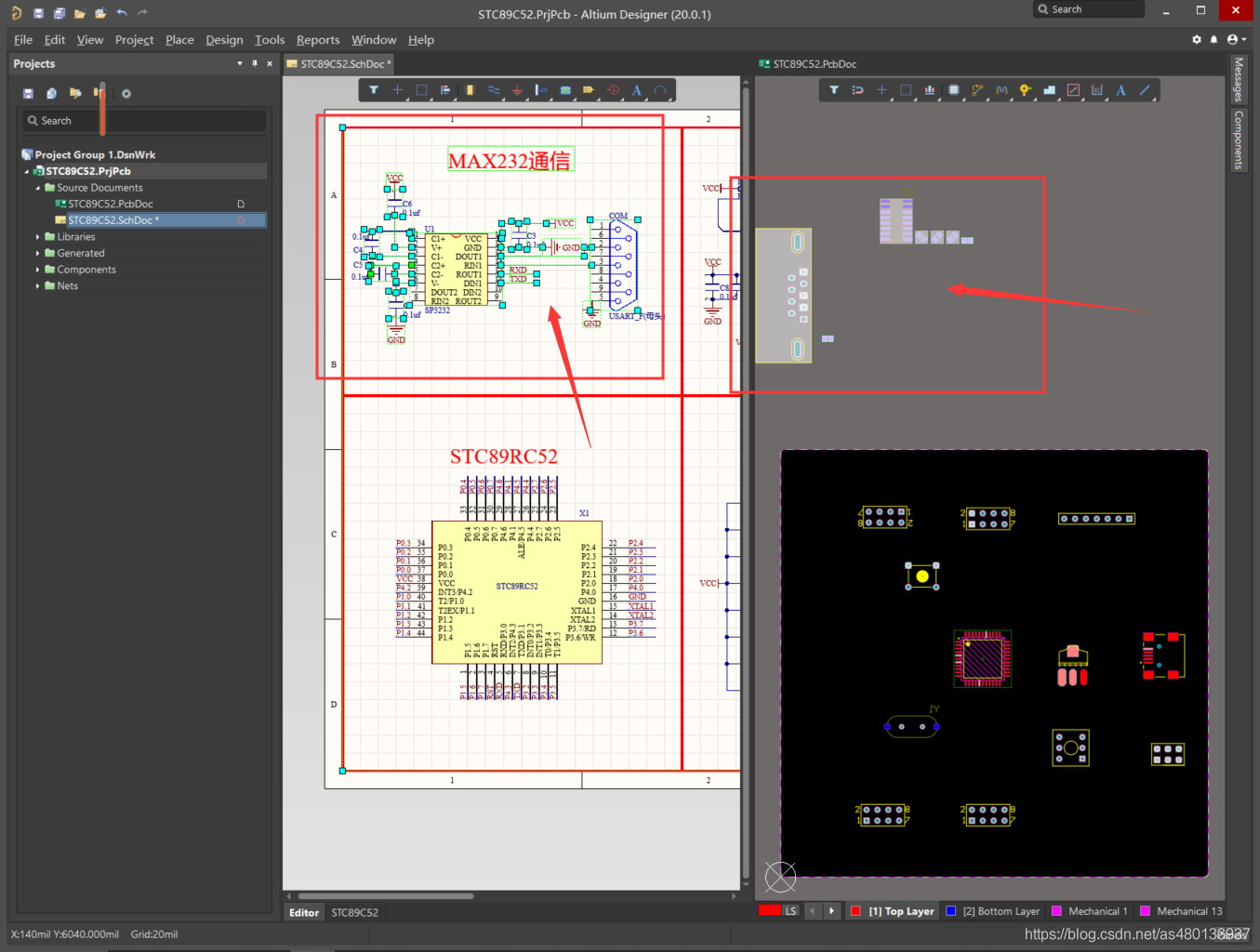This screenshot has width=1260, height=952.
Task: Place a PCB dimension with dimension icon
Action: point(1097,90)
